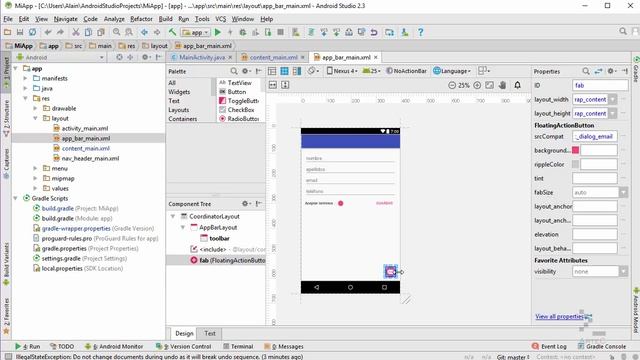Image resolution: width=640 pixels, height=360 pixels.
Task: Open the API 25 version dropdown
Action: click(x=371, y=71)
